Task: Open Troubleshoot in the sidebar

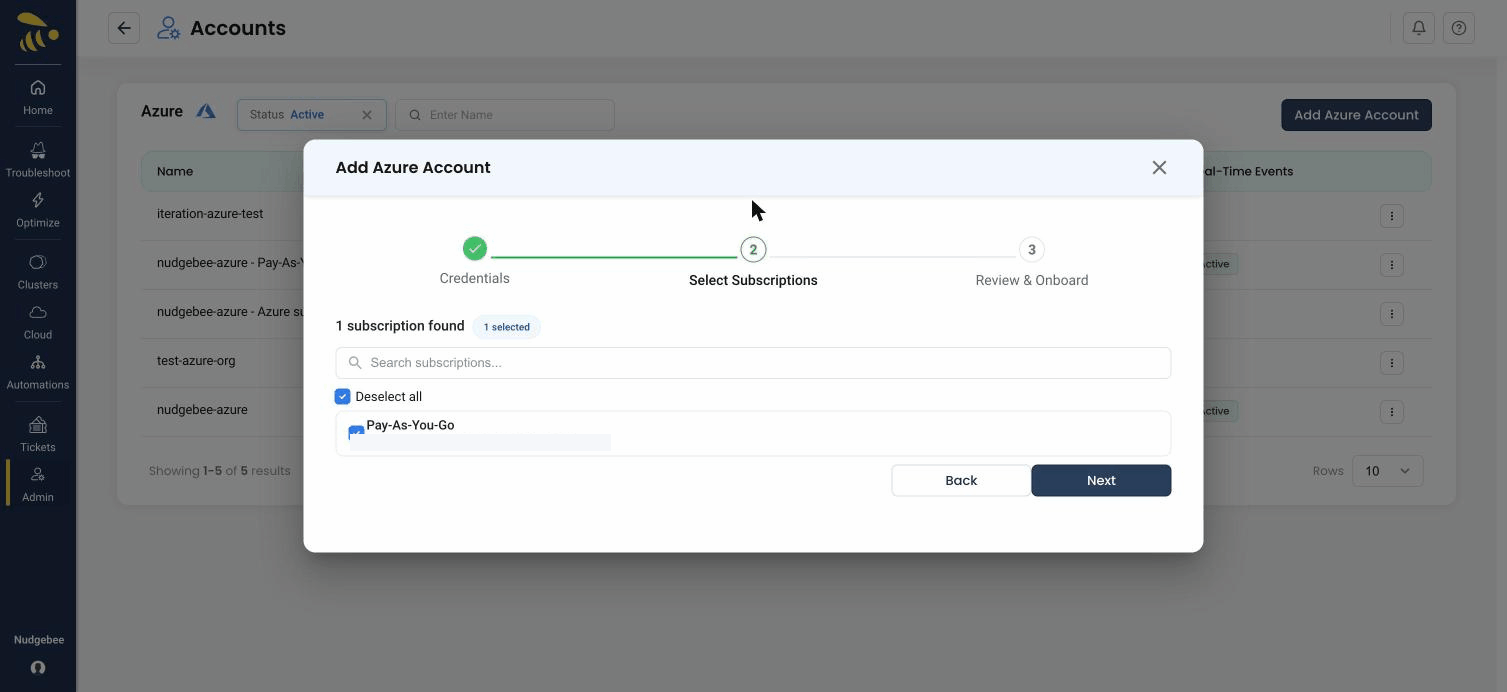Action: pyautogui.click(x=38, y=160)
